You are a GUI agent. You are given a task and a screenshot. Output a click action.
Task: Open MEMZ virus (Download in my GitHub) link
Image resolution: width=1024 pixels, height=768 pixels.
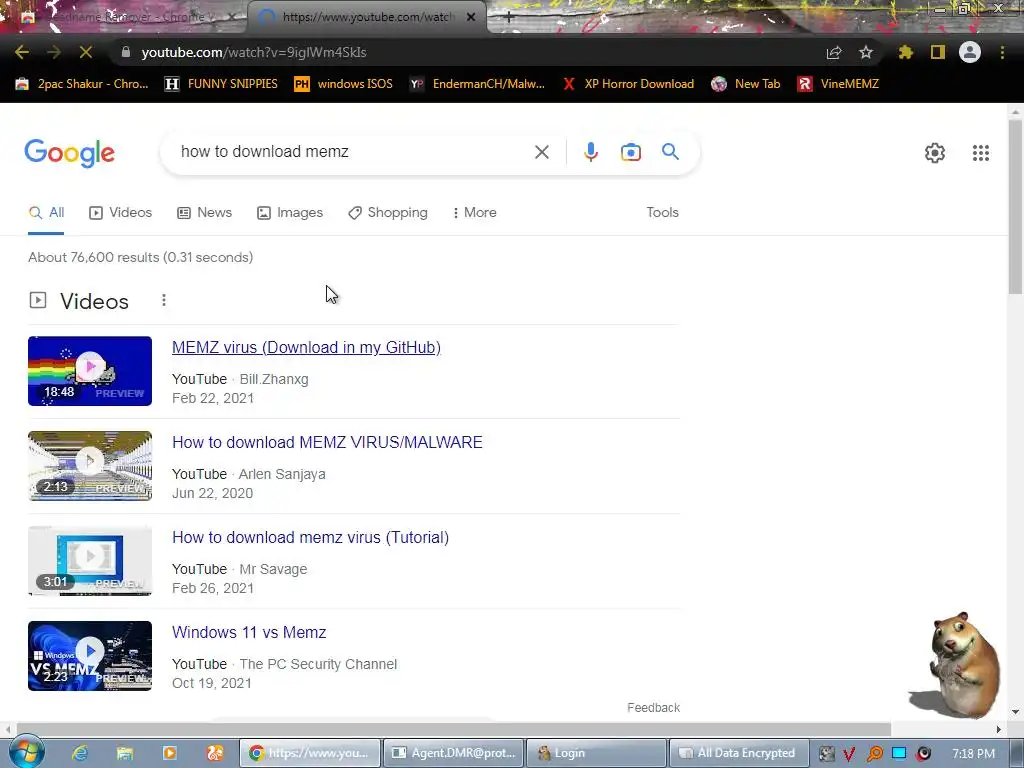[x=306, y=347]
